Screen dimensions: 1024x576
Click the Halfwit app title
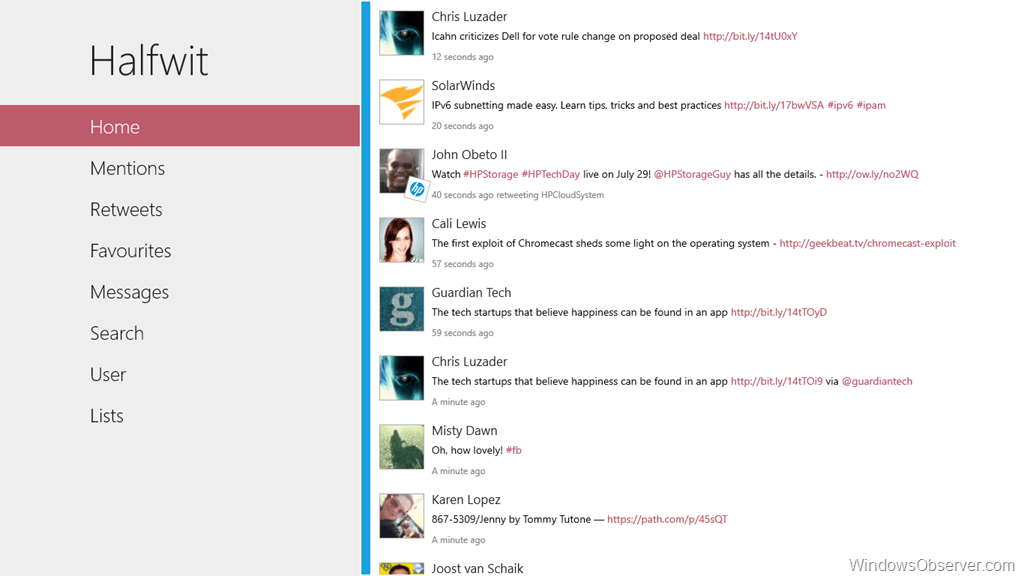pyautogui.click(x=149, y=61)
